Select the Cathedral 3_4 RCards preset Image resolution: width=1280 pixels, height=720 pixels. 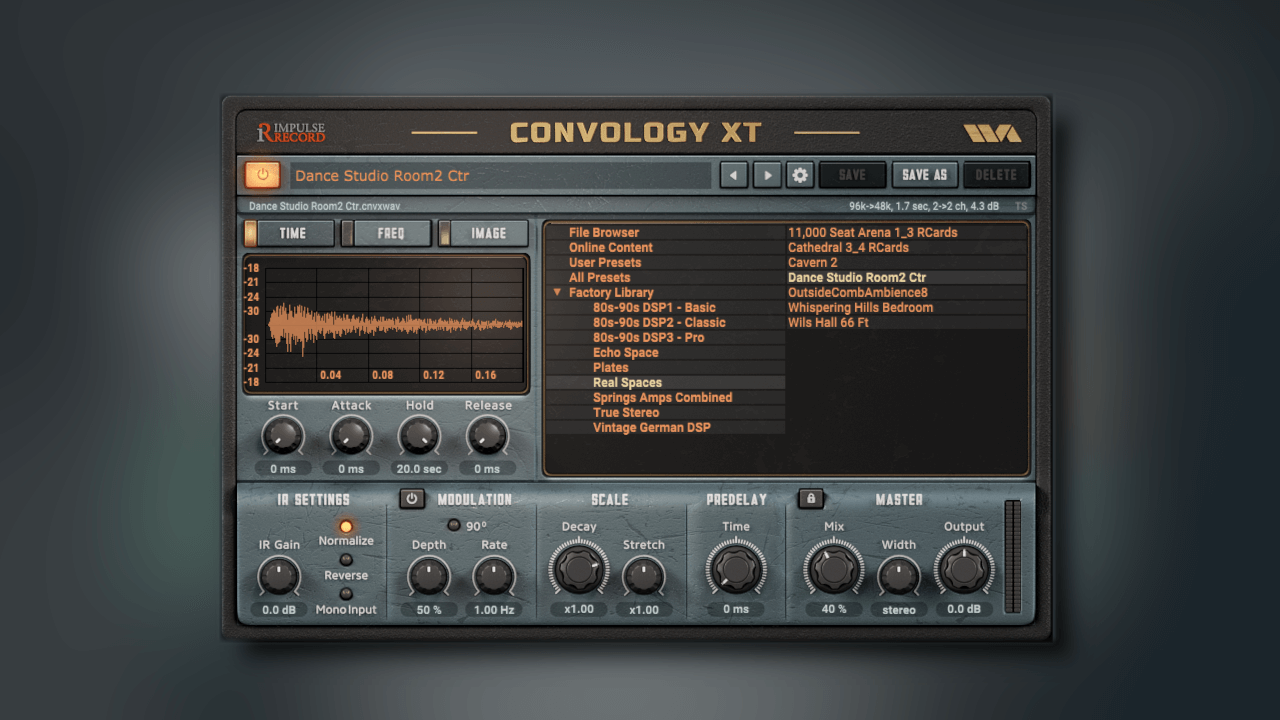(848, 248)
